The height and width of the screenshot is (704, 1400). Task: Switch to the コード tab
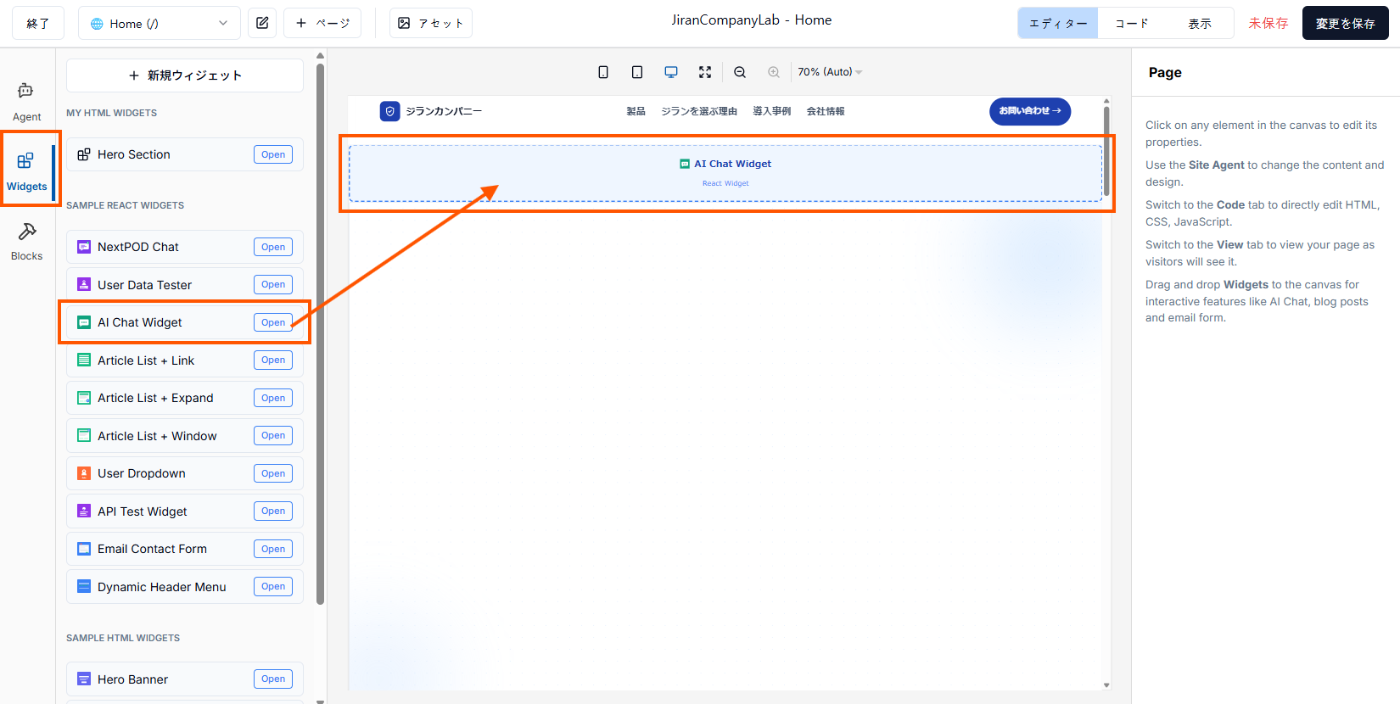pos(1132,23)
